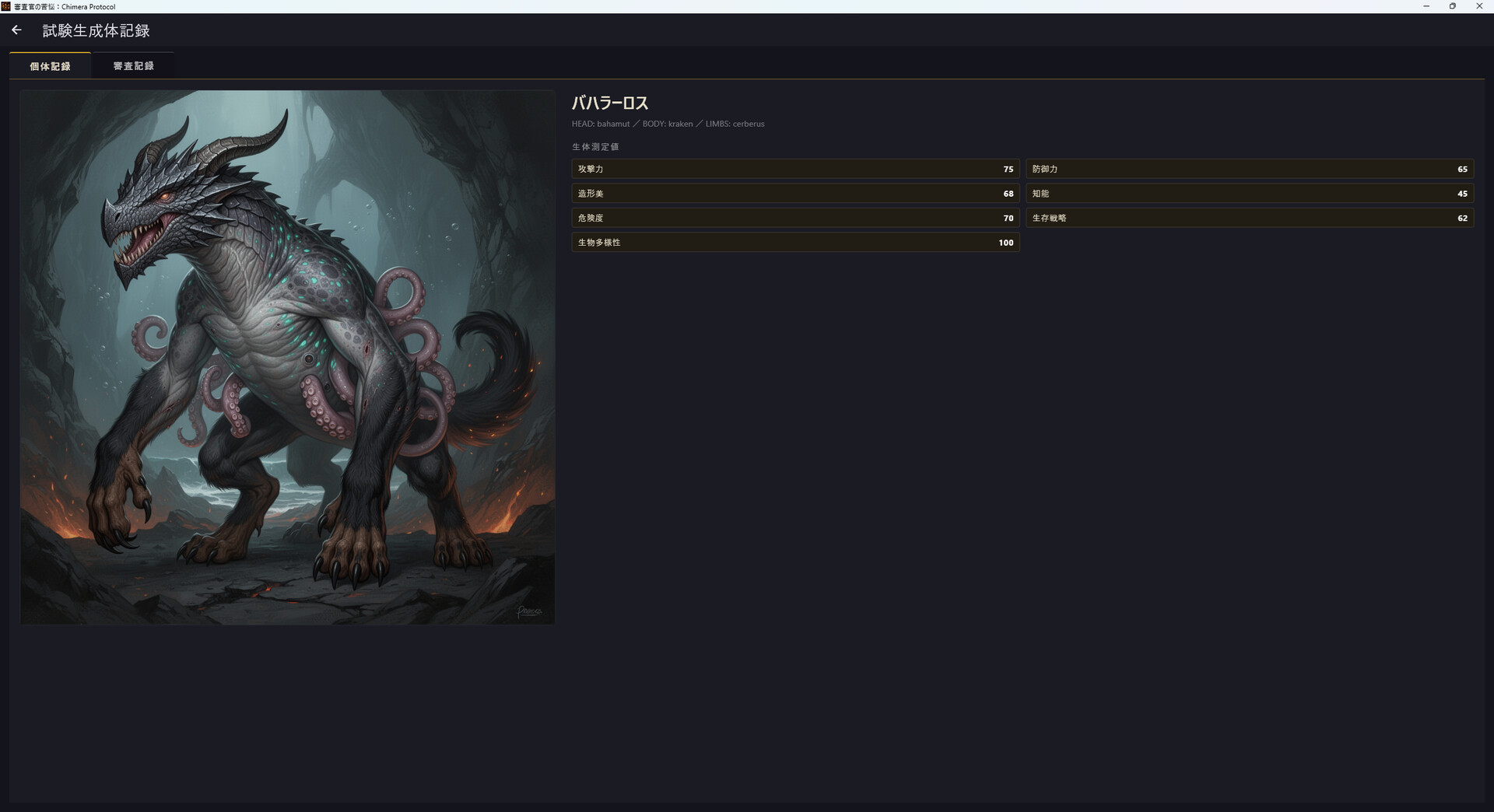Click the creature name バハラーロス
The image size is (1494, 812).
(x=610, y=103)
